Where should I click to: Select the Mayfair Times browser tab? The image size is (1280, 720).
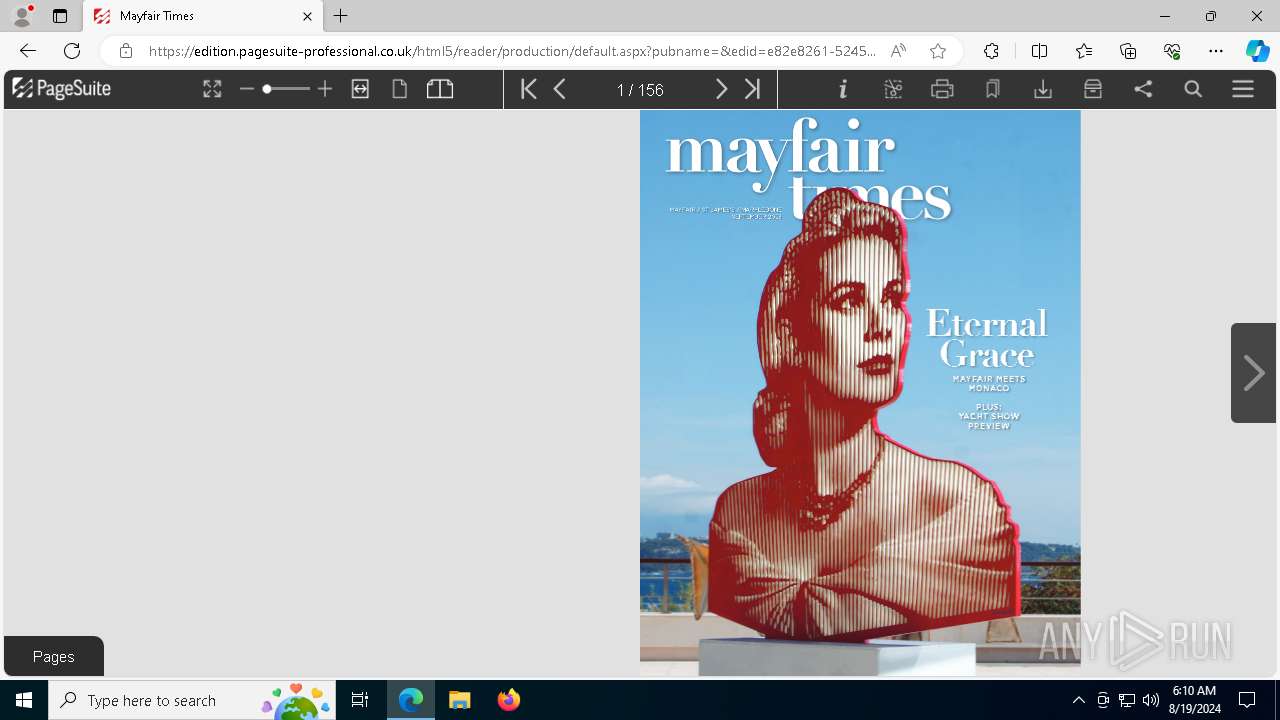pos(203,16)
